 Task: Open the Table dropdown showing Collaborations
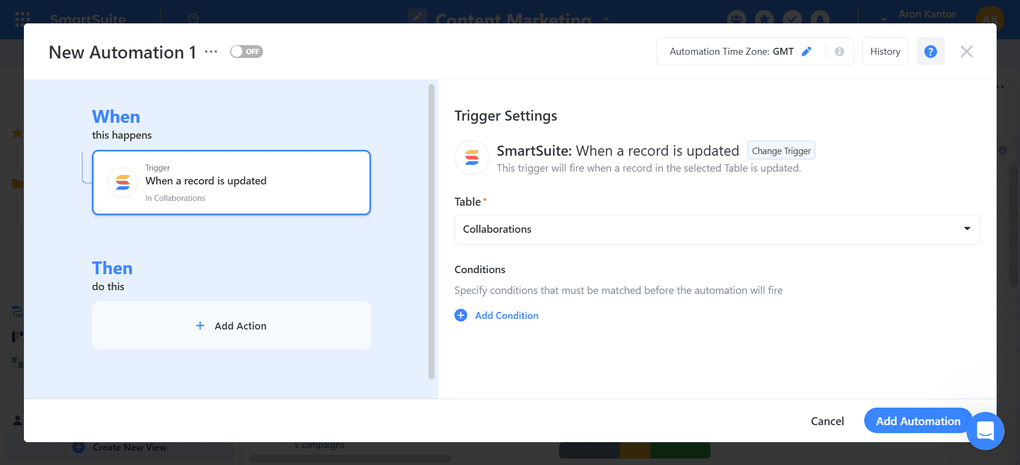[x=717, y=230]
